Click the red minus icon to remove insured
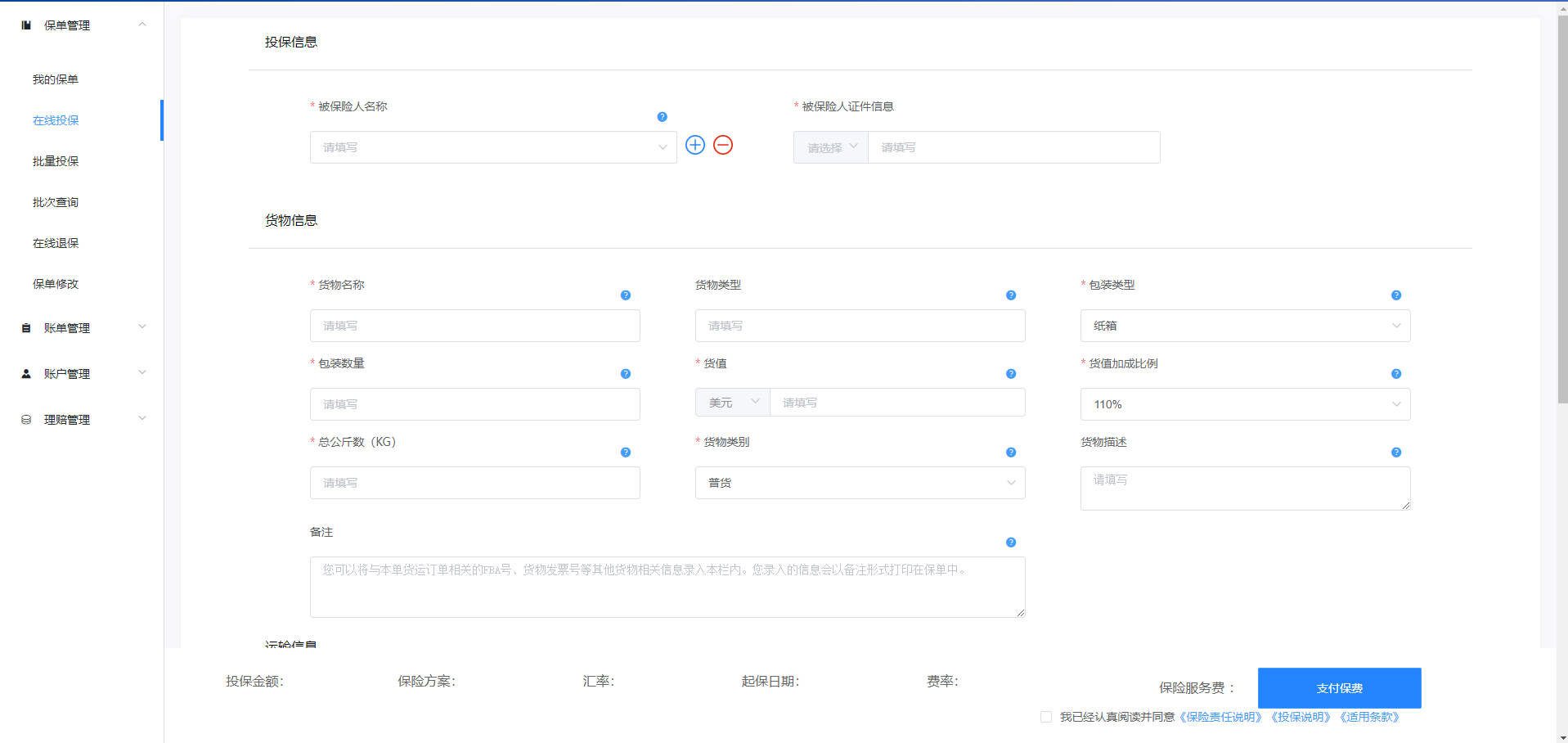Screen dimensions: 1568x743 (x=723, y=145)
